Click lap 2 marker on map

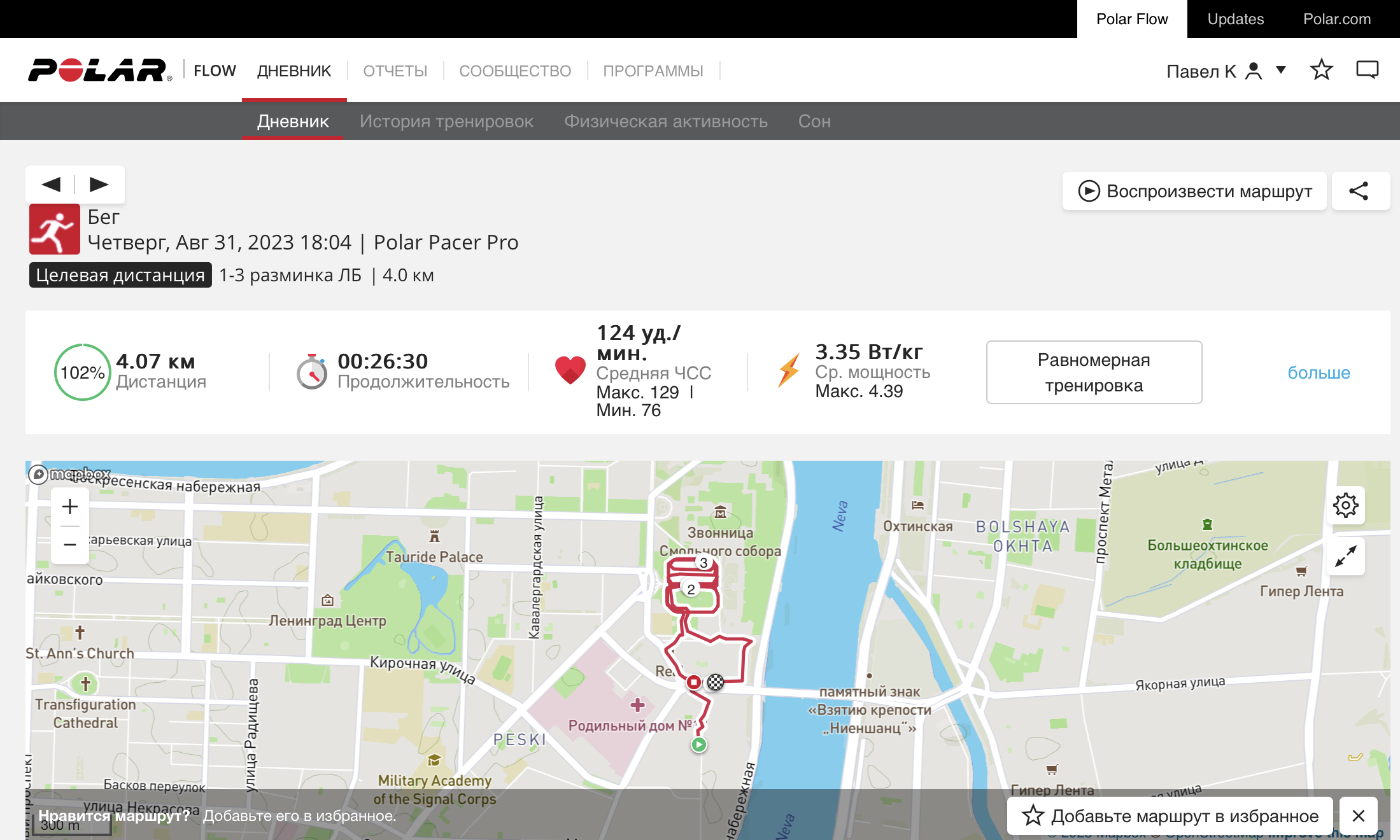click(x=691, y=589)
